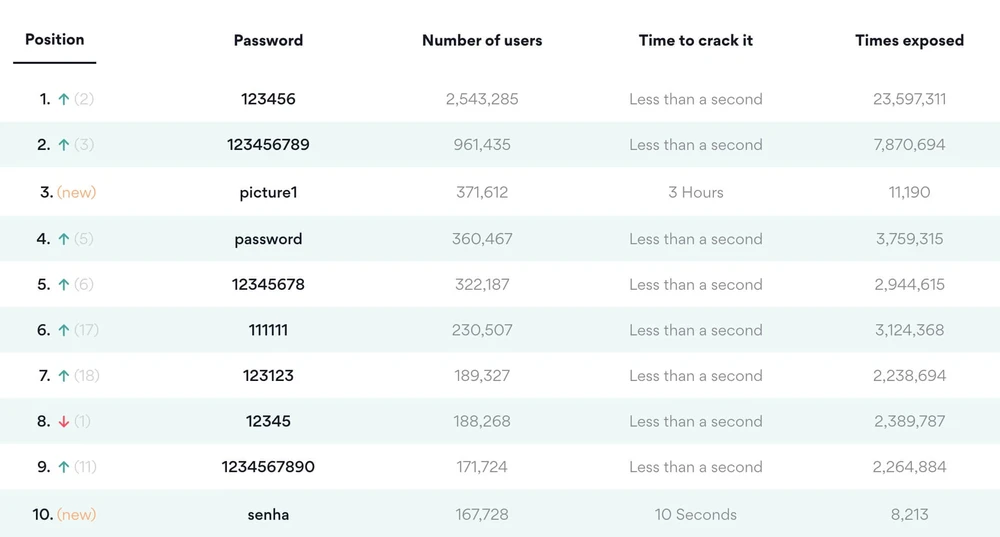The image size is (1000, 537).
Task: Click the senha password entry
Action: click(268, 514)
